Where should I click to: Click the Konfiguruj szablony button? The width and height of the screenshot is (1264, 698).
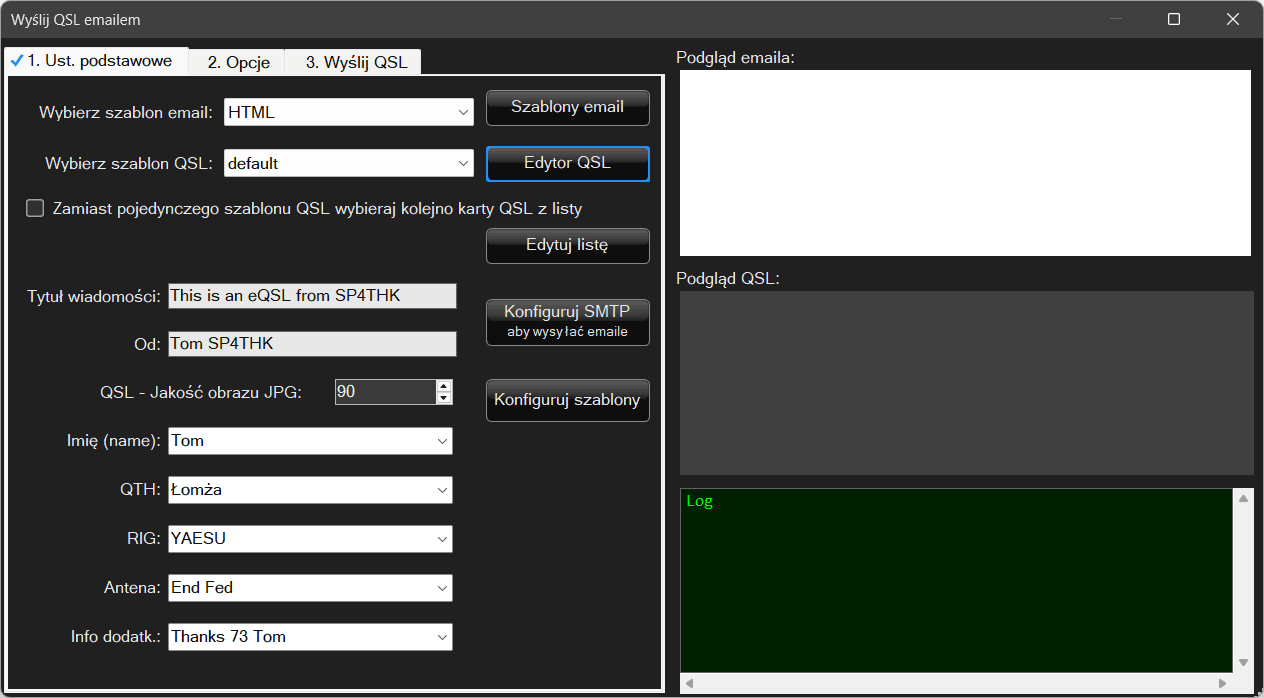(567, 400)
